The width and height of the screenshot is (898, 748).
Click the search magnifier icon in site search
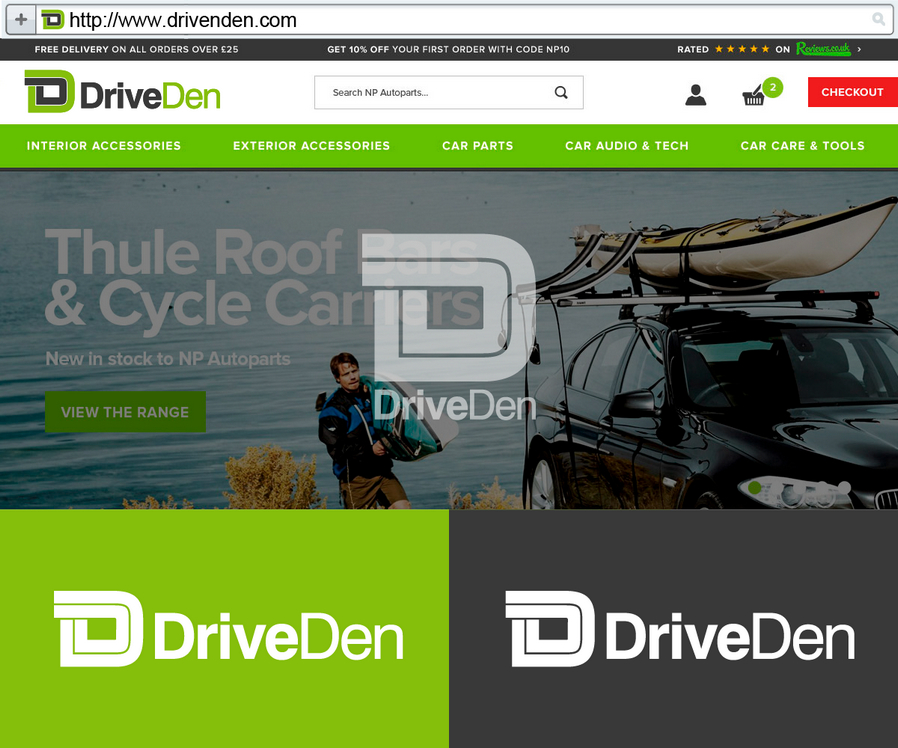coord(561,92)
